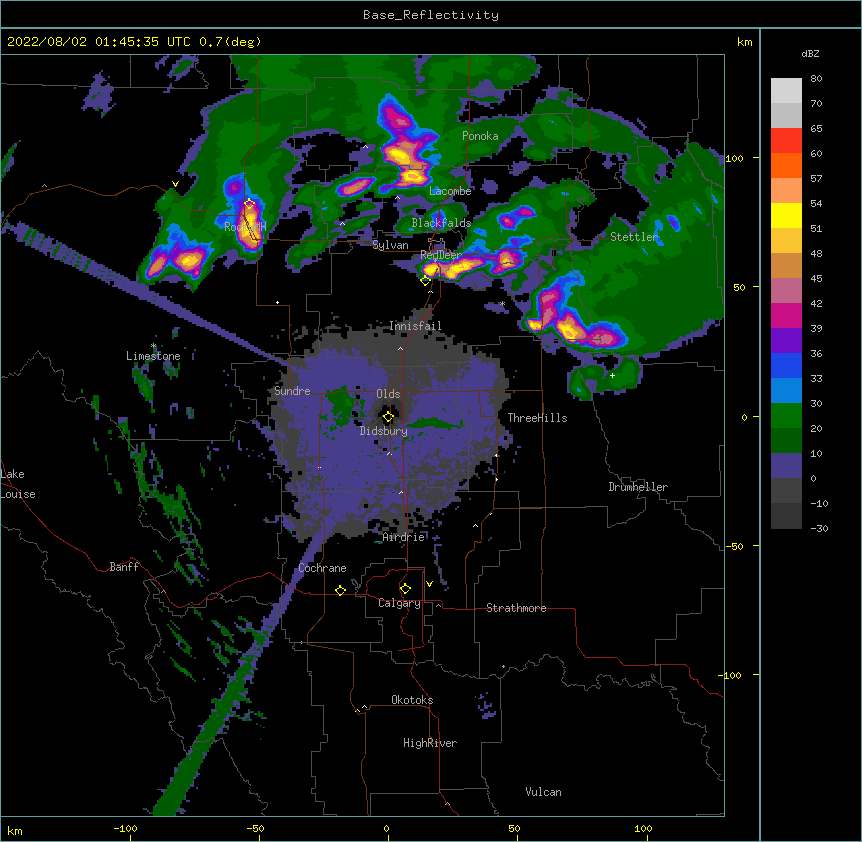Screen dimensions: 862x842
Task: Click the Lake Louise label
Action: pos(17,484)
